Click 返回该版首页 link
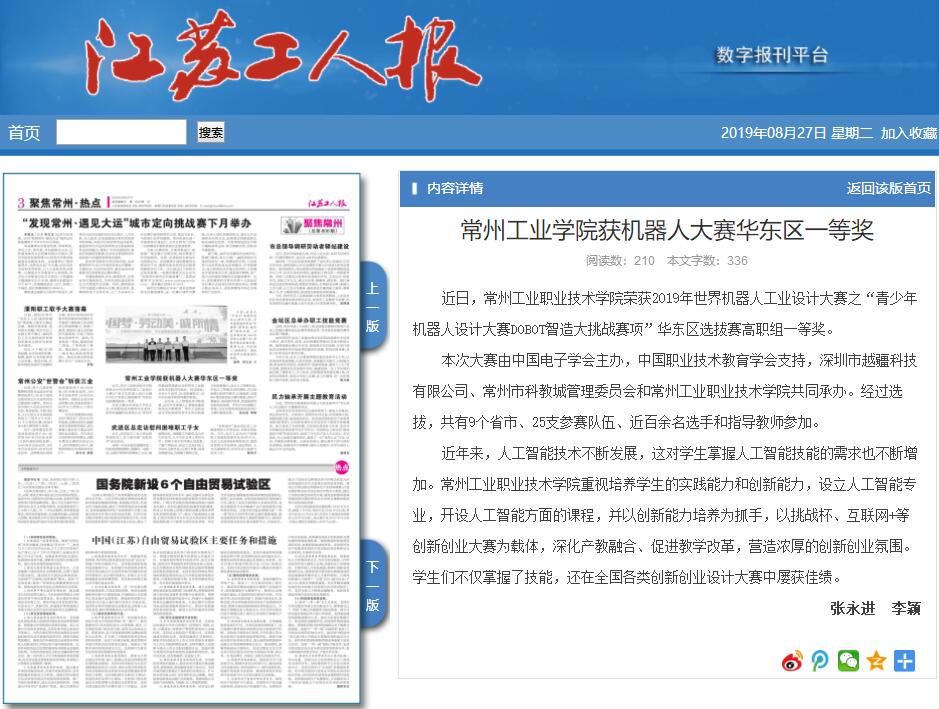Viewport: 939px width, 709px height. point(889,188)
